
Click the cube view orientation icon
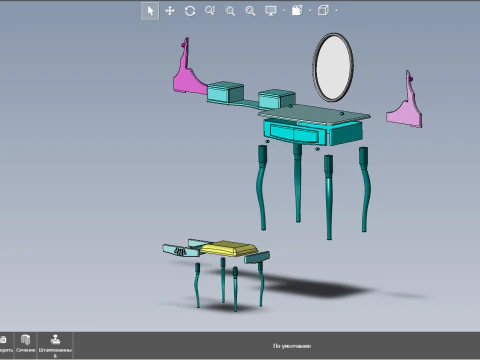point(323,11)
